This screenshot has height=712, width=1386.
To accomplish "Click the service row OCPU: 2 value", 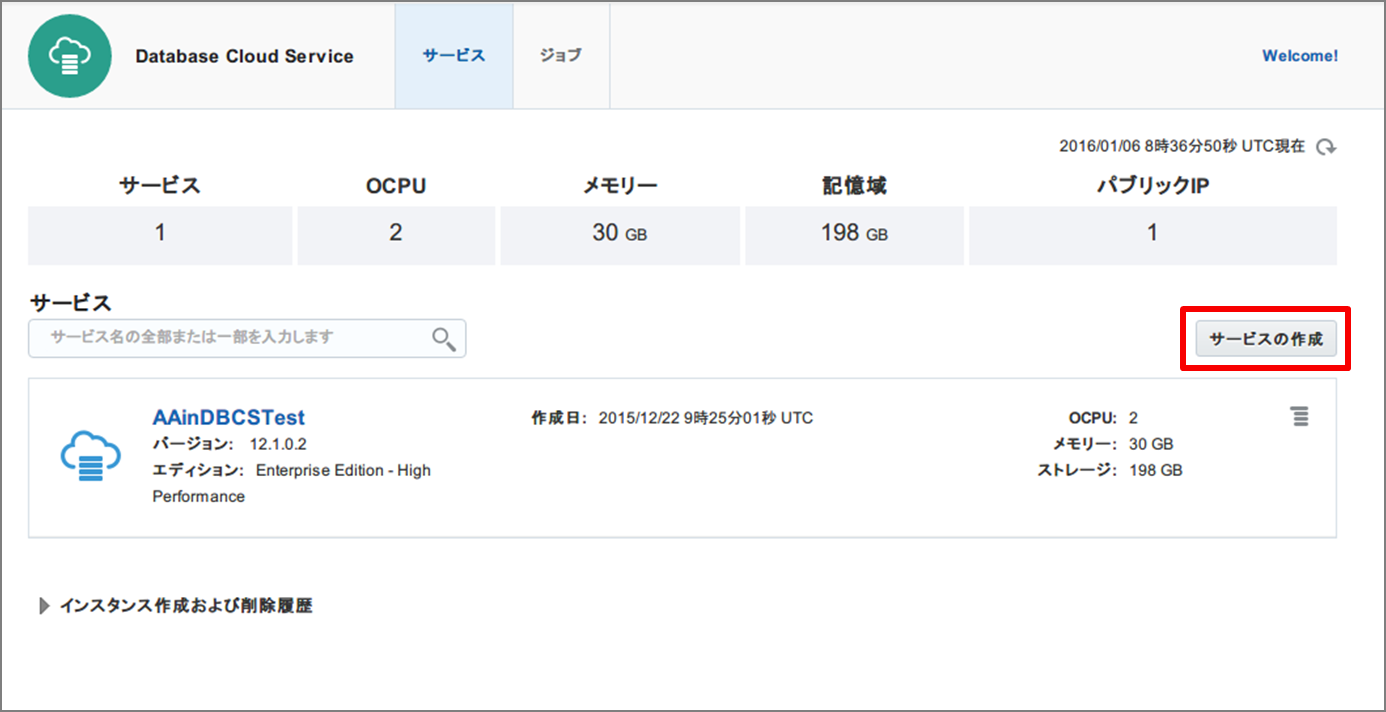I will click(x=1133, y=418).
